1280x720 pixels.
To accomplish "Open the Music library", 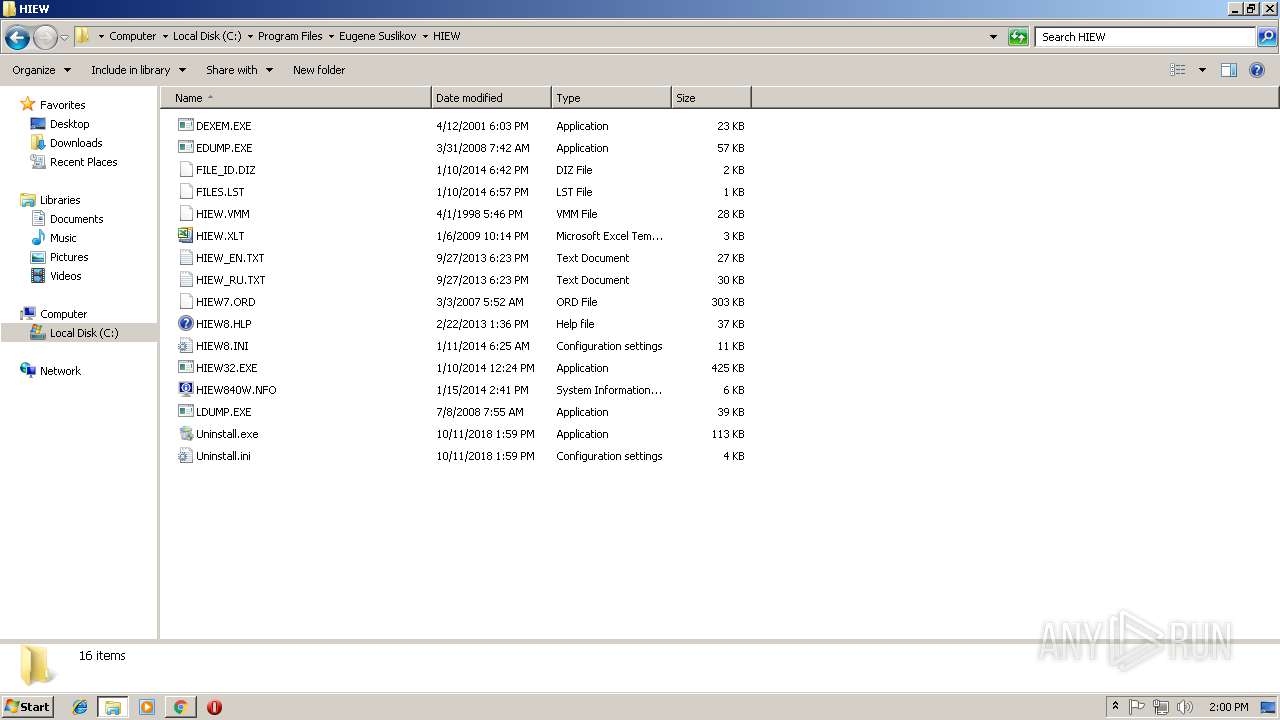I will (x=63, y=238).
